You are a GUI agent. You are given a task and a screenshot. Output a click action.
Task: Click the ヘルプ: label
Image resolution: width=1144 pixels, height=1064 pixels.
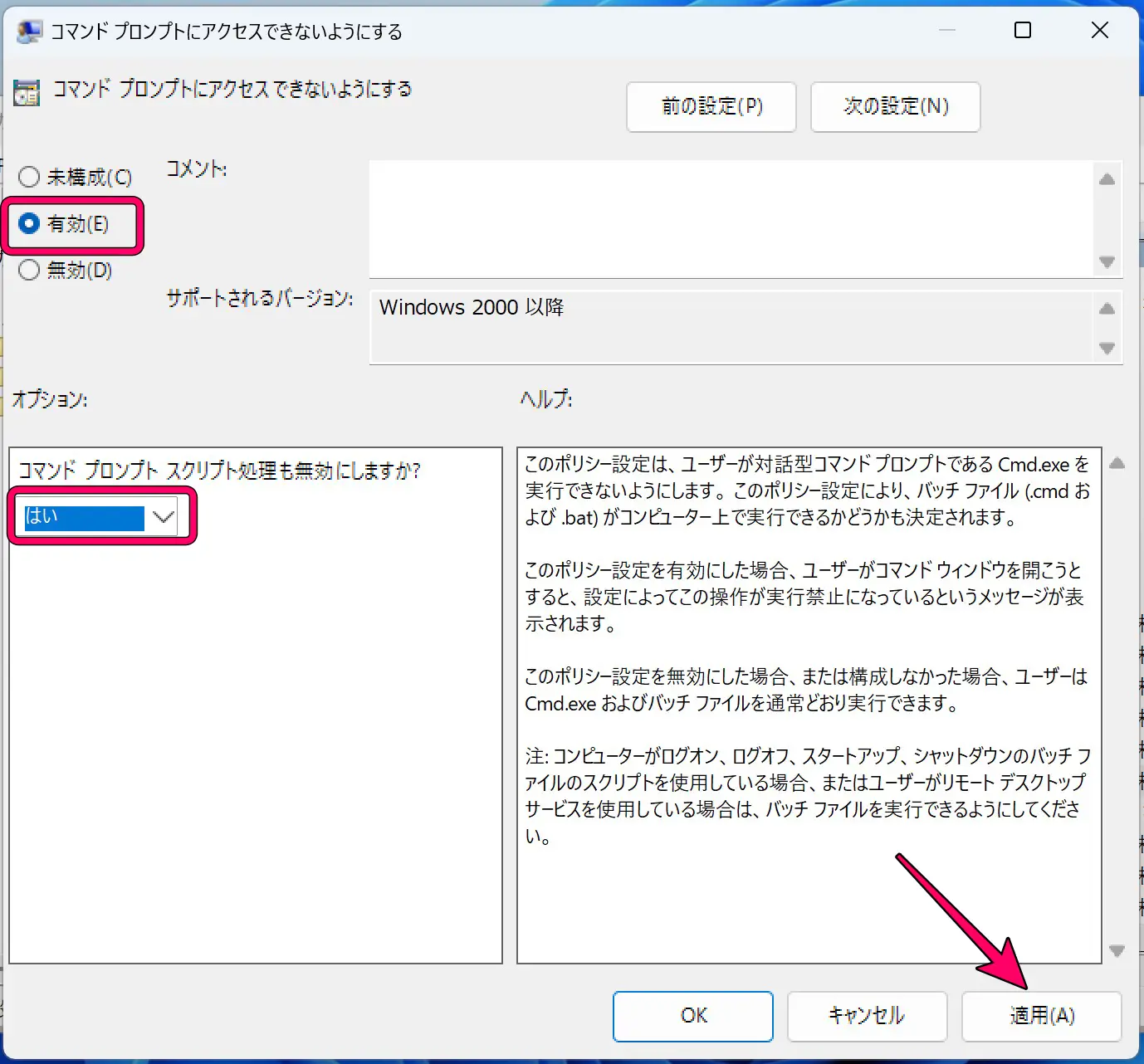point(546,399)
